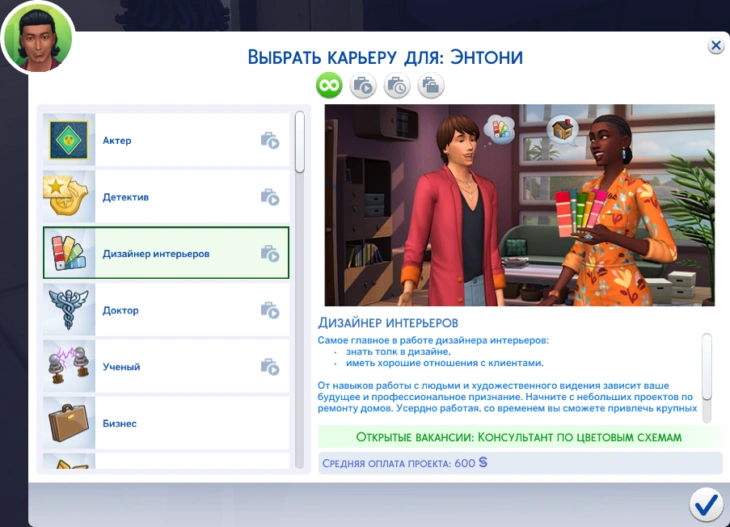The image size is (730, 527).
Task: Click the color swatch icon for Дизайнер интерьеров
Action: pyautogui.click(x=68, y=253)
